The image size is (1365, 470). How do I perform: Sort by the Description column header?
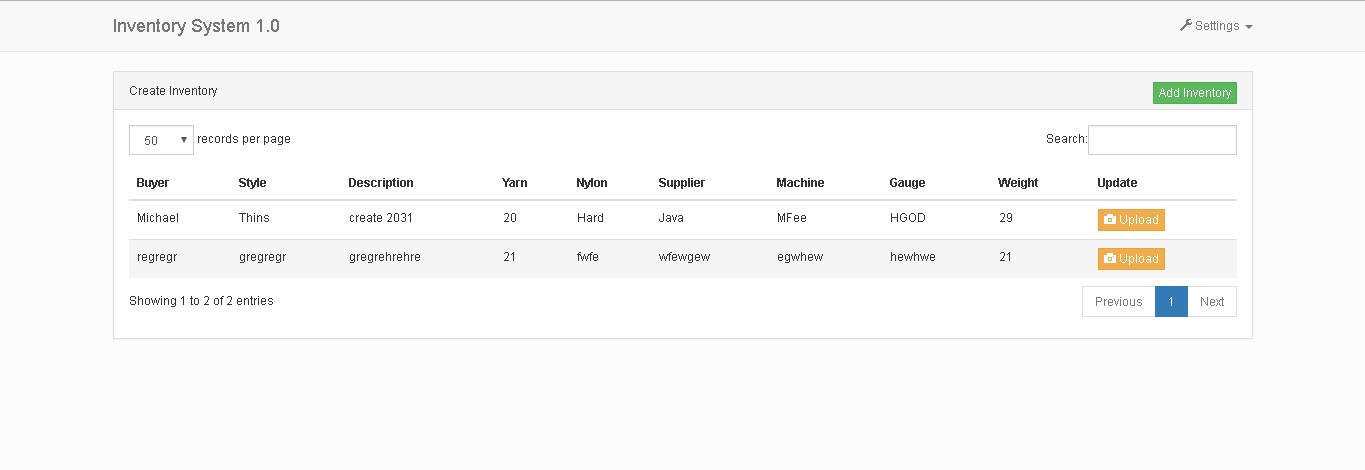381,183
